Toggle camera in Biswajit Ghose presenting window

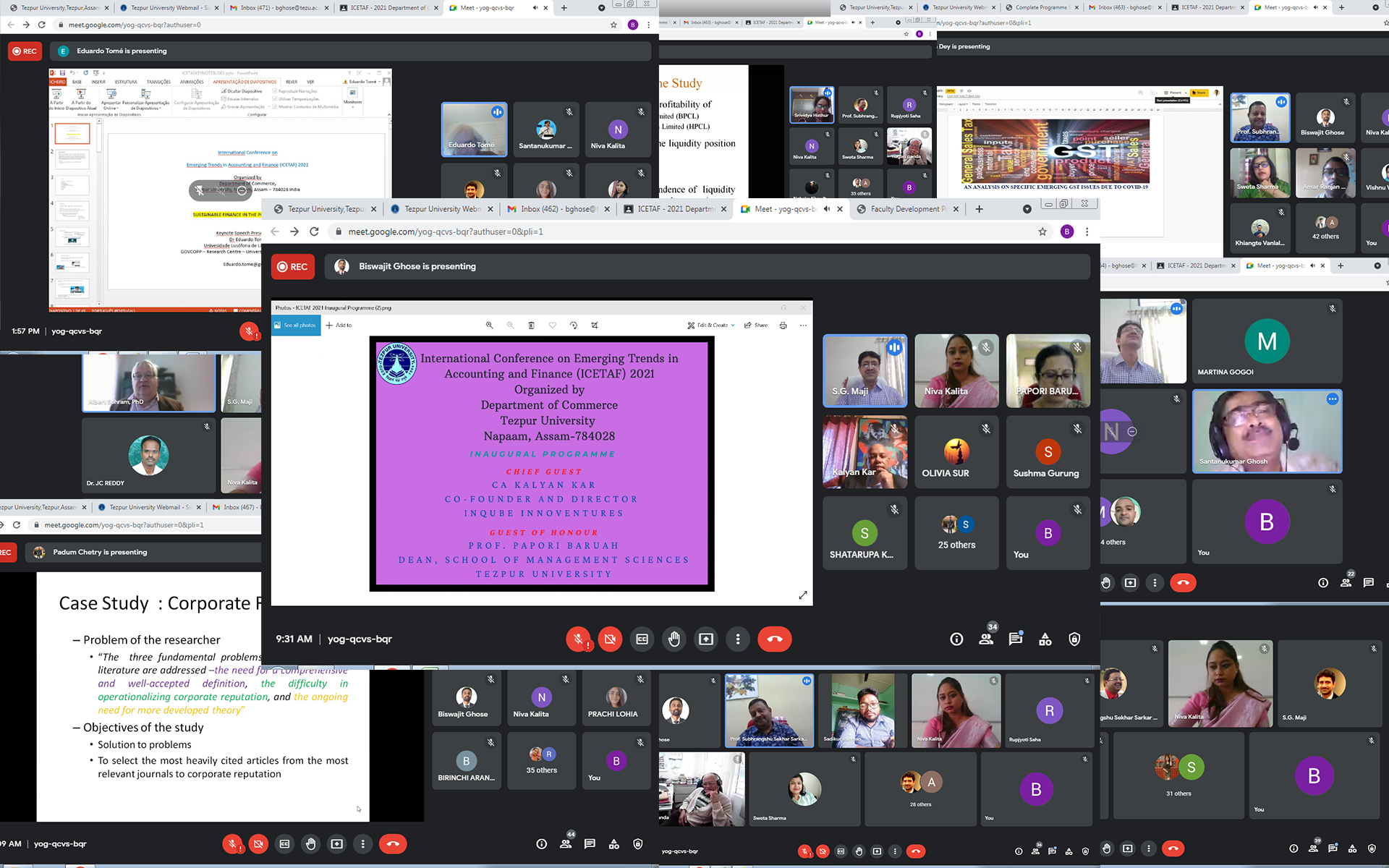610,639
